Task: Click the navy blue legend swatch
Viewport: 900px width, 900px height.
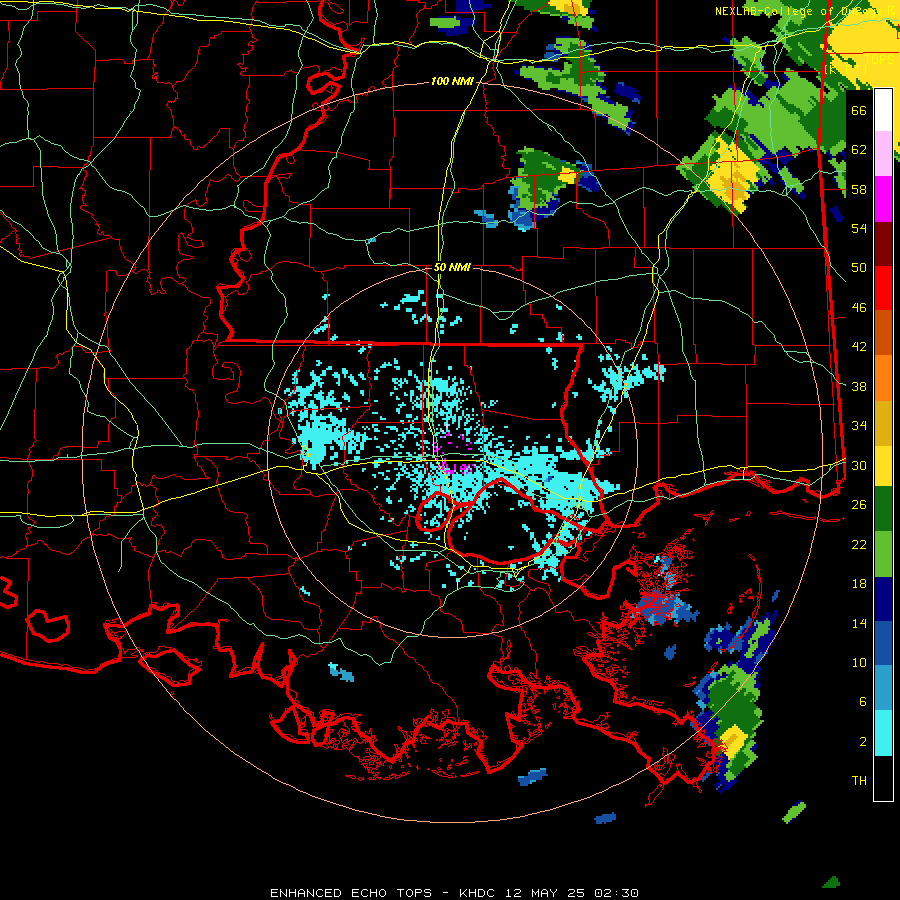Action: coord(883,599)
